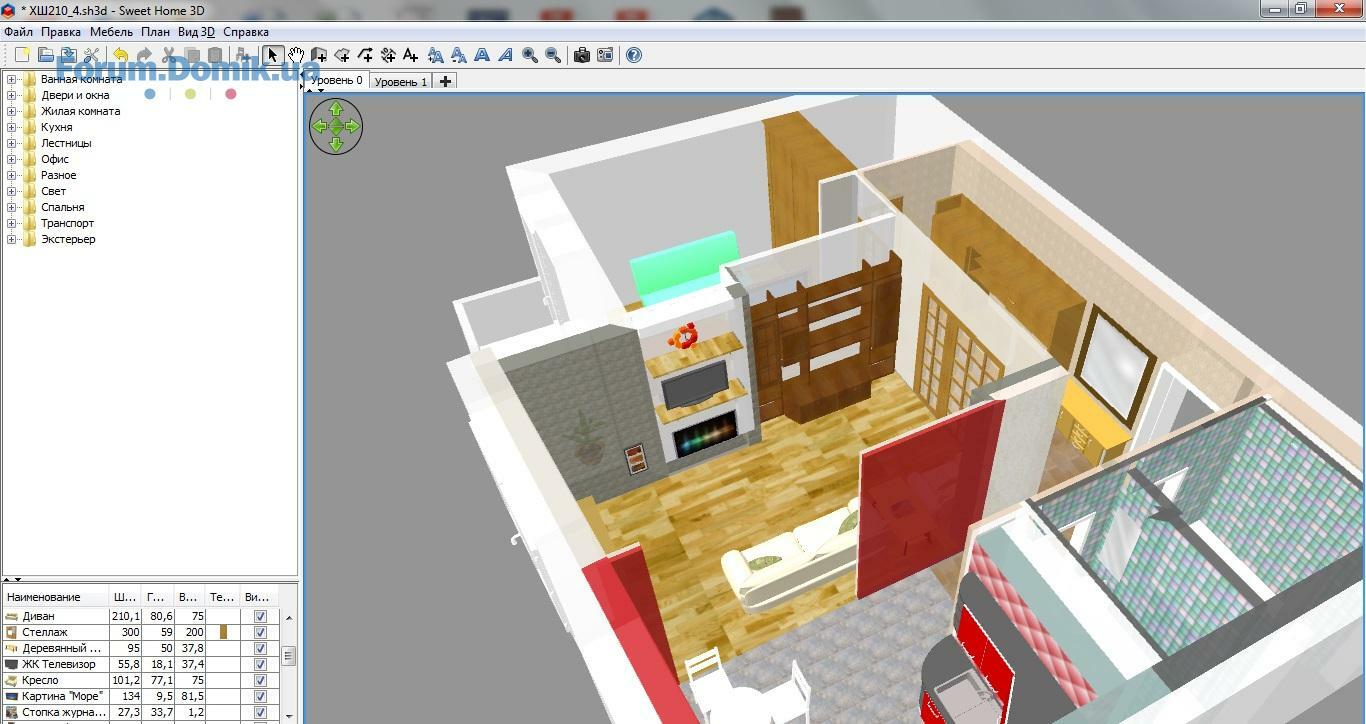The height and width of the screenshot is (724, 1366).
Task: Click the zoom in magnifier icon
Action: (x=530, y=55)
